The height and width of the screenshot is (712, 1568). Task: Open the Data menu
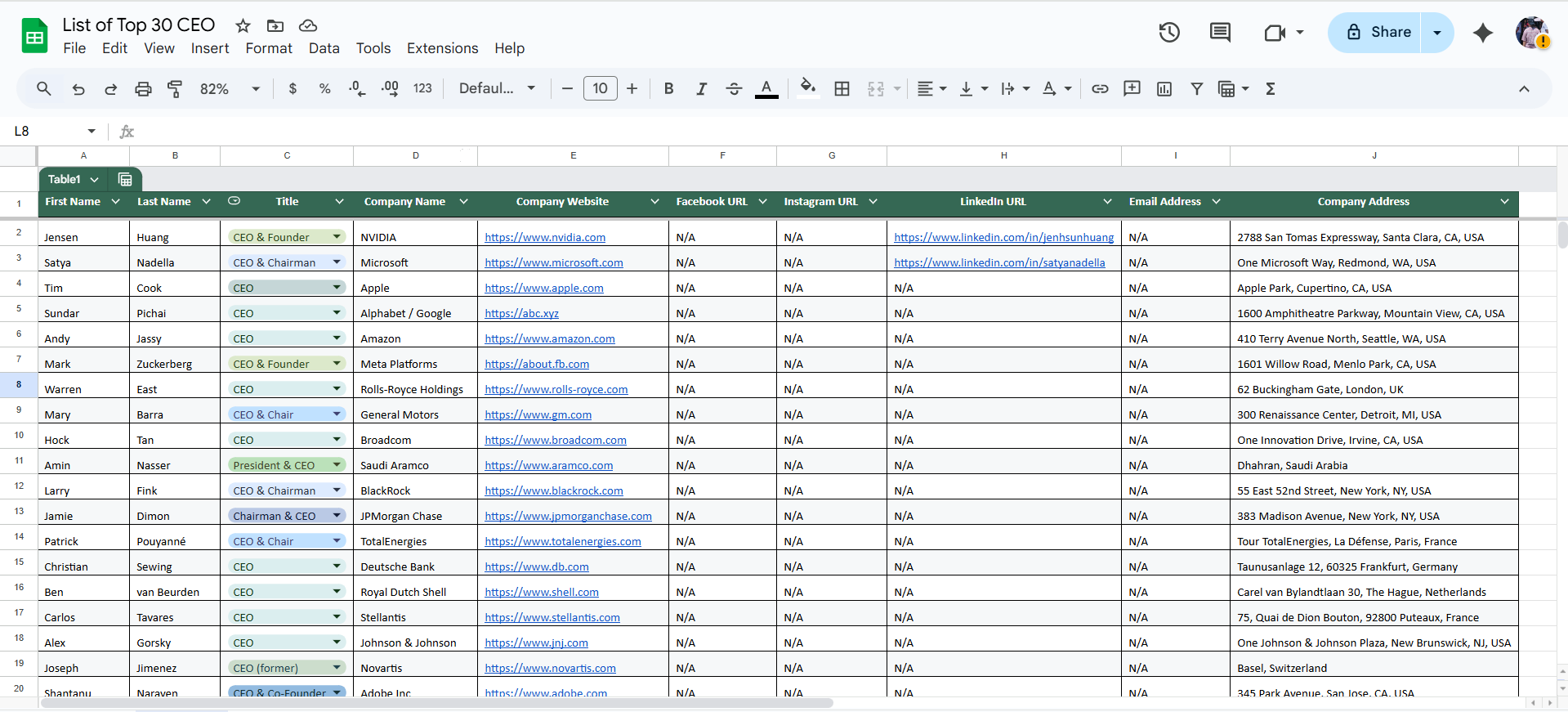click(x=324, y=48)
